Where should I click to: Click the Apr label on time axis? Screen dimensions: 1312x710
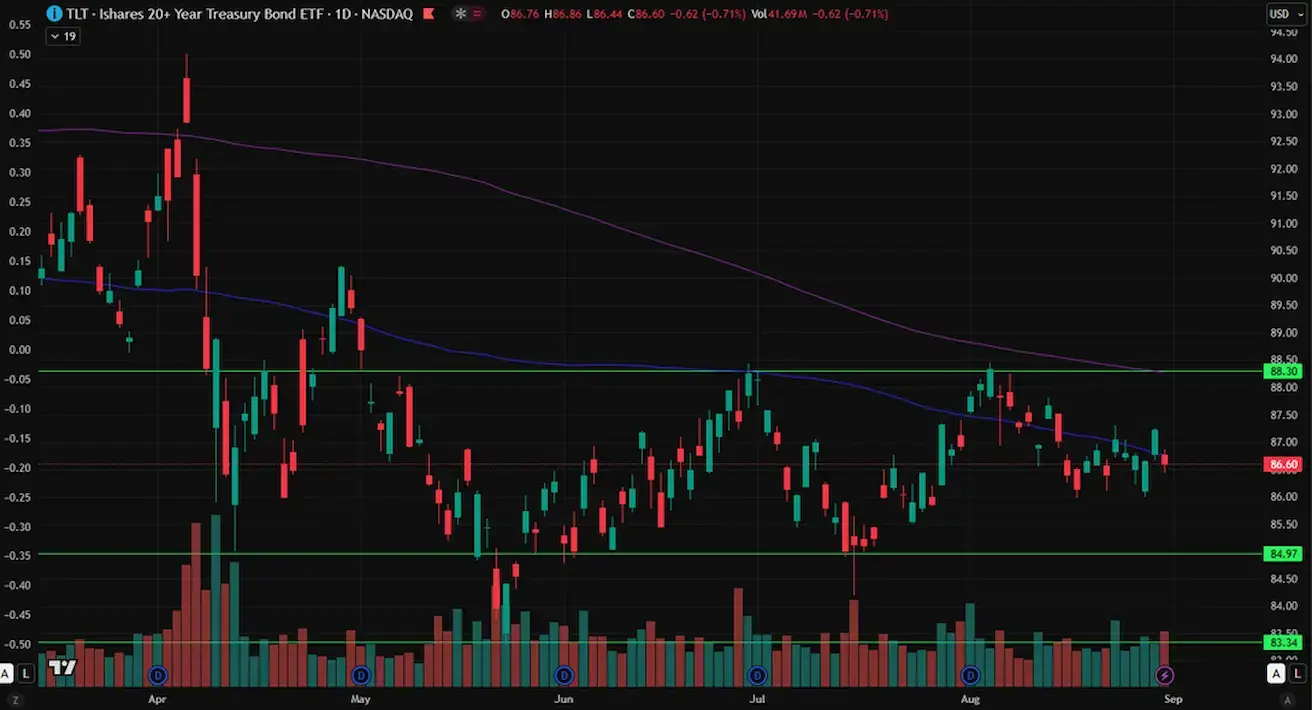pyautogui.click(x=156, y=699)
